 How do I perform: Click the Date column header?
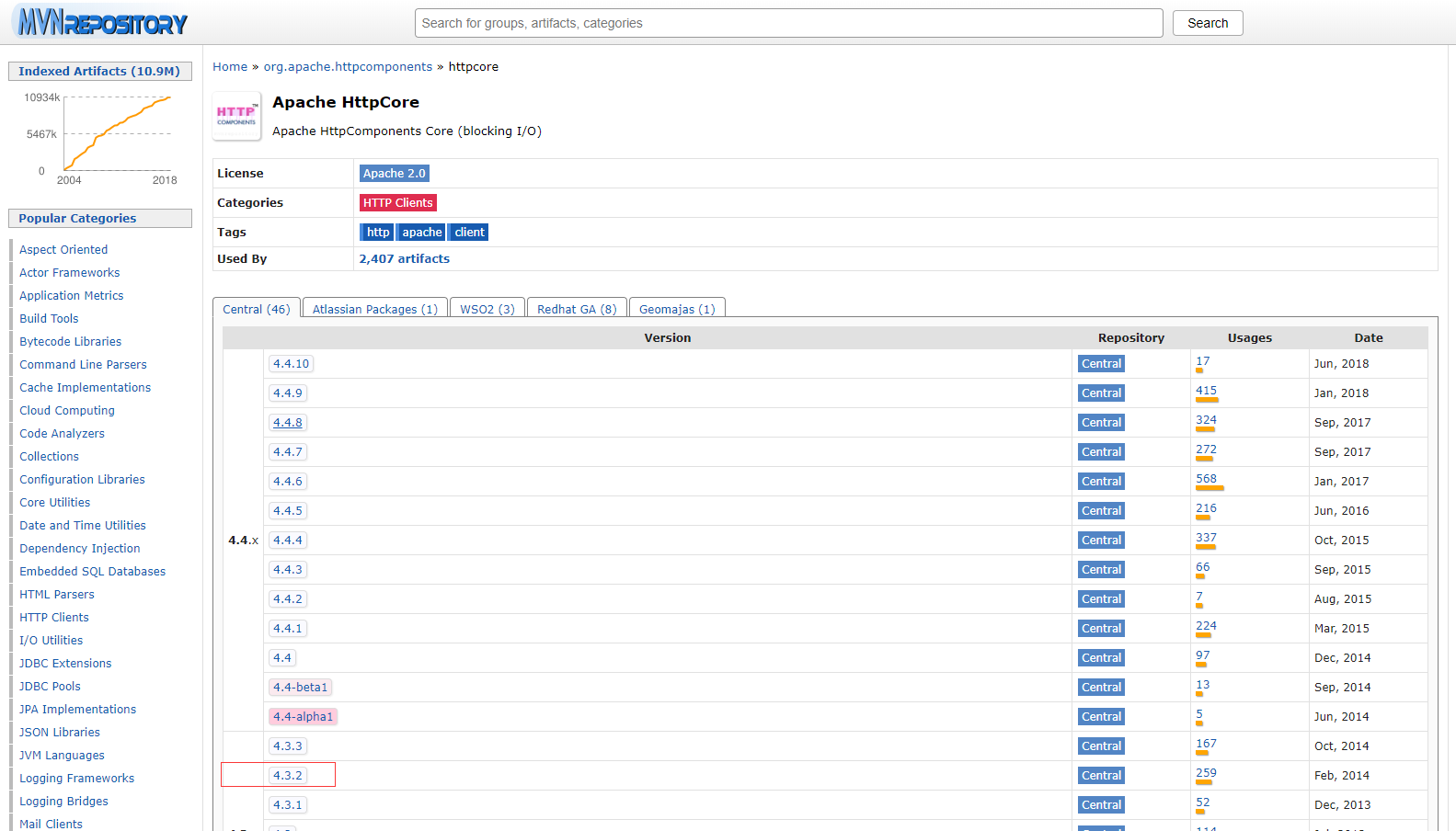[1368, 338]
